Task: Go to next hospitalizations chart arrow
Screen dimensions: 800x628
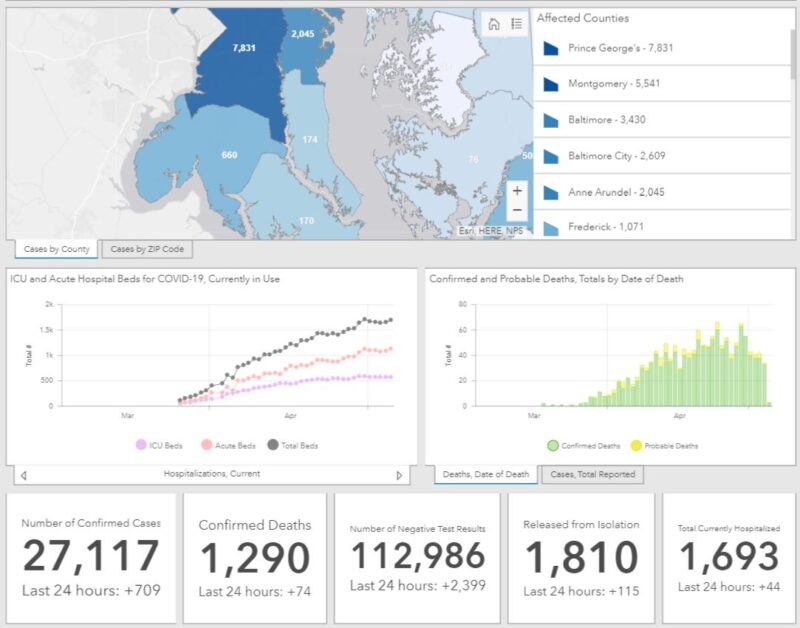Action: click(399, 475)
